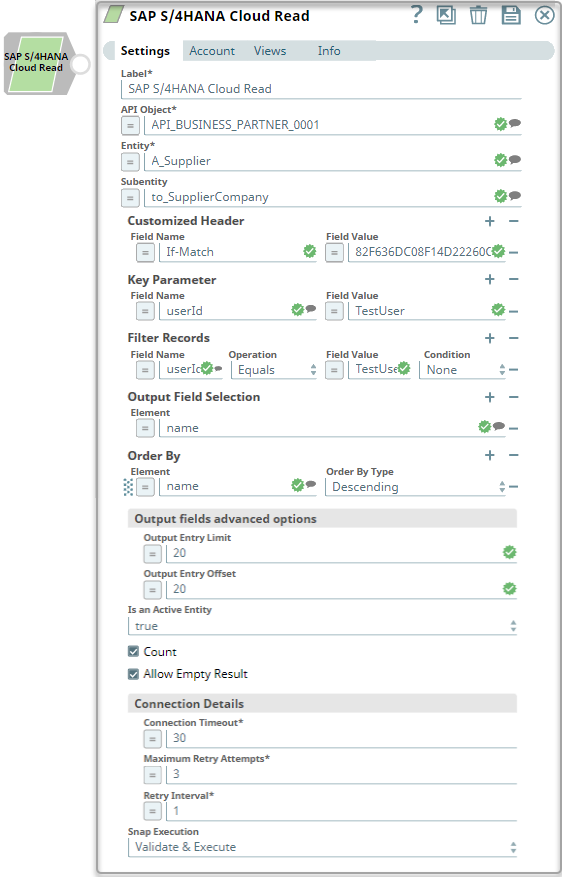Add an Output Field Selection element
Viewport: 562px width, 877px height.
point(490,397)
